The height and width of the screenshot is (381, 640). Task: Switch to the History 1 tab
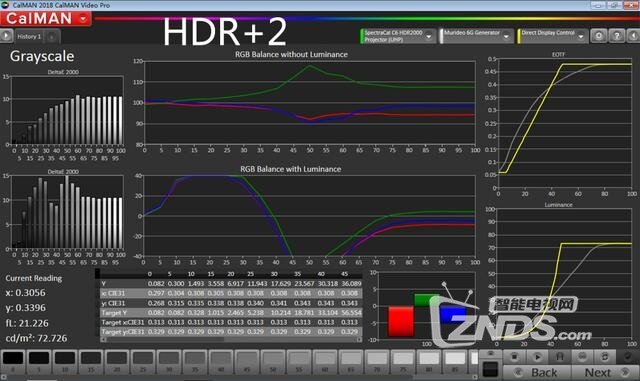(x=29, y=36)
